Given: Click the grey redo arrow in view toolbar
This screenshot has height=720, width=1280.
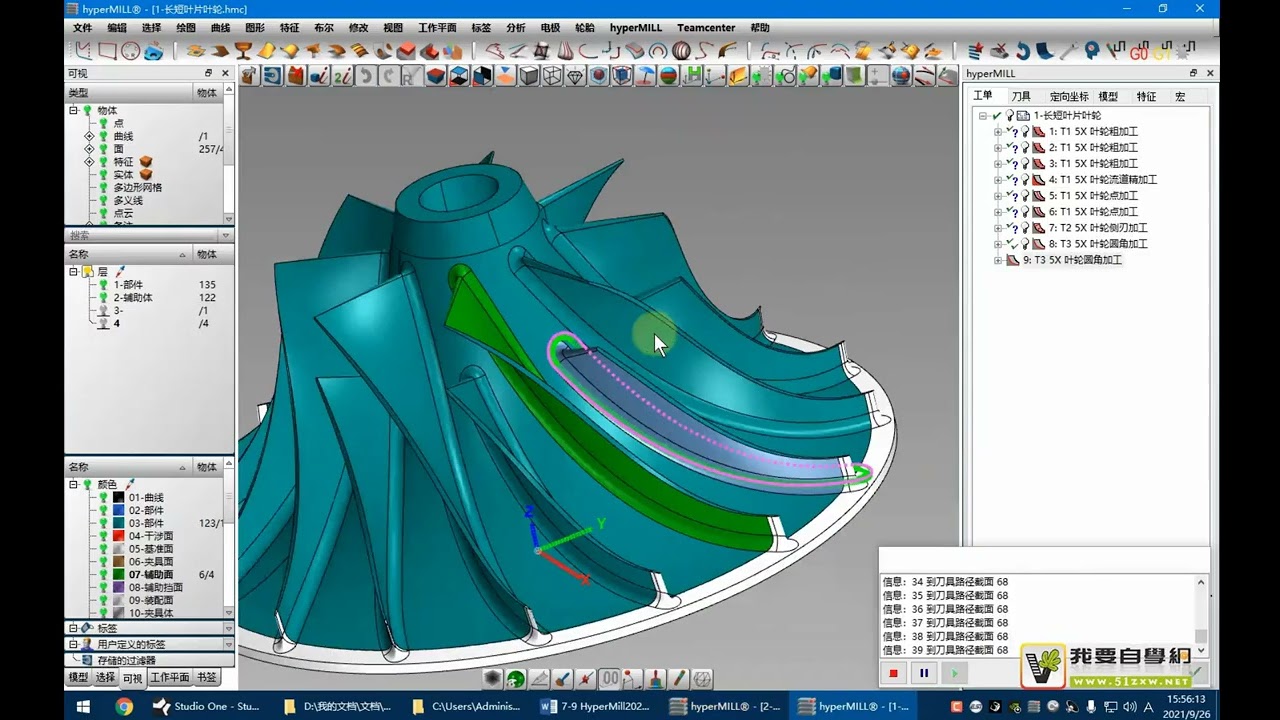Looking at the screenshot, I should pyautogui.click(x=389, y=76).
